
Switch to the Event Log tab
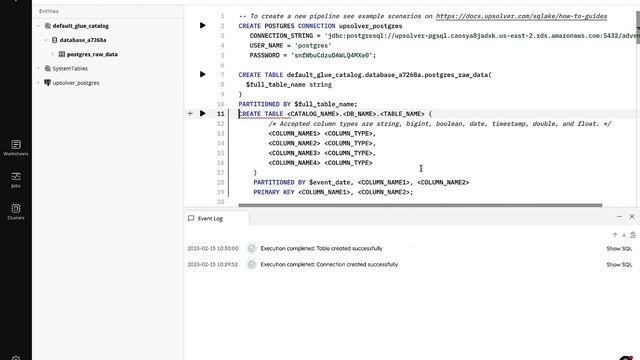pyautogui.click(x=216, y=218)
